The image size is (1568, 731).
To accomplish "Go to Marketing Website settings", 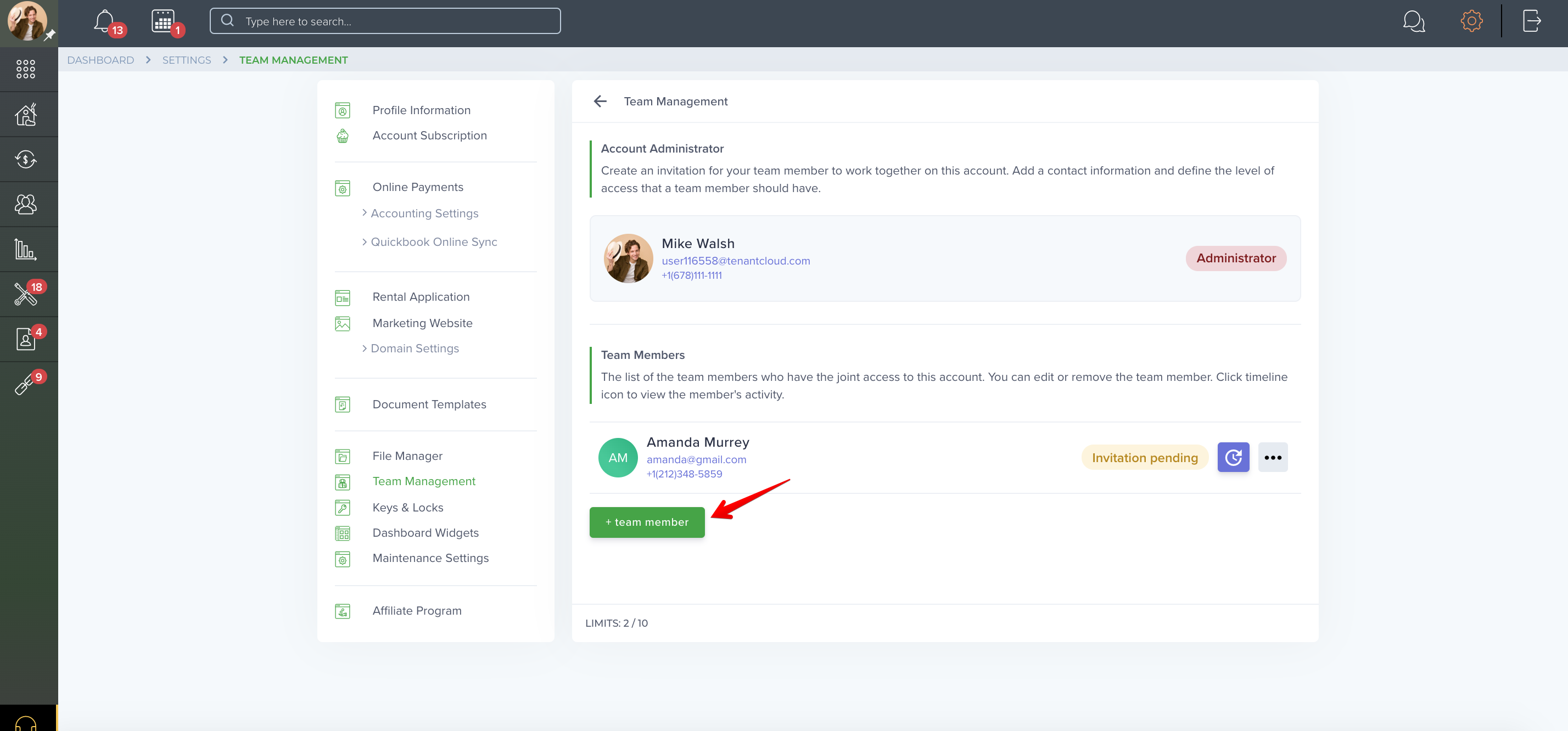I will tap(422, 323).
